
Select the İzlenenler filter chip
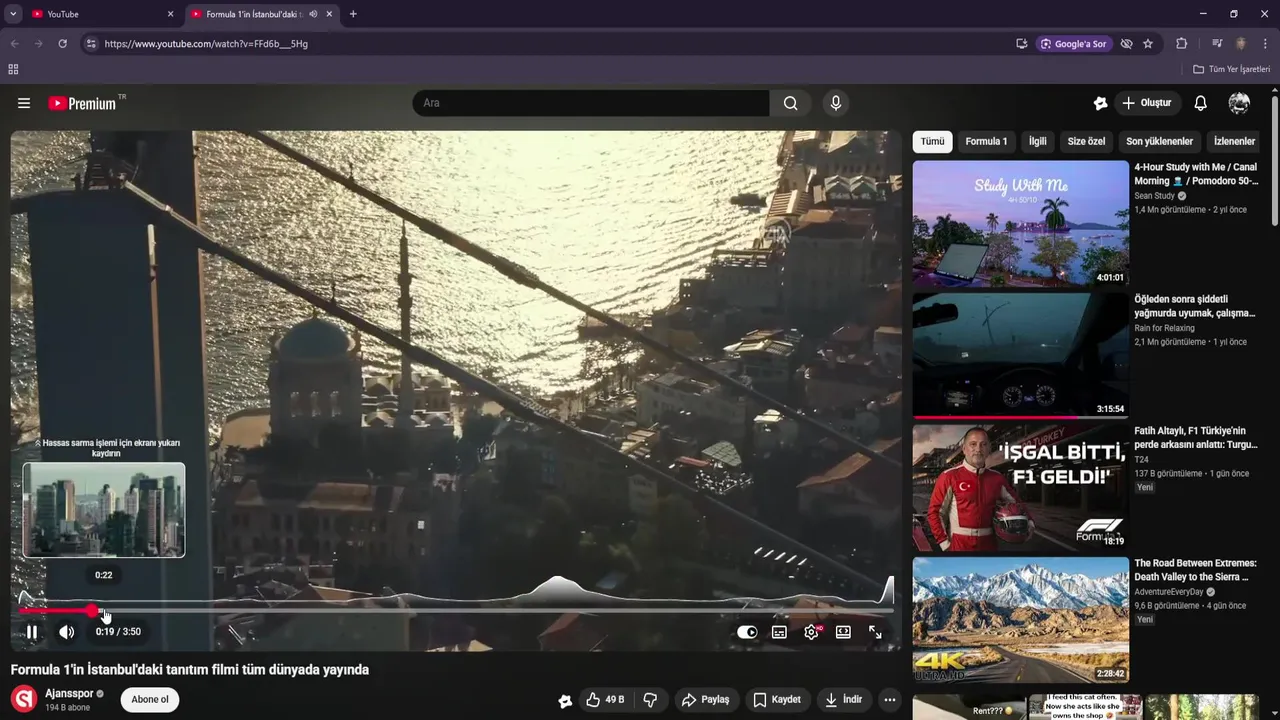coord(1234,141)
